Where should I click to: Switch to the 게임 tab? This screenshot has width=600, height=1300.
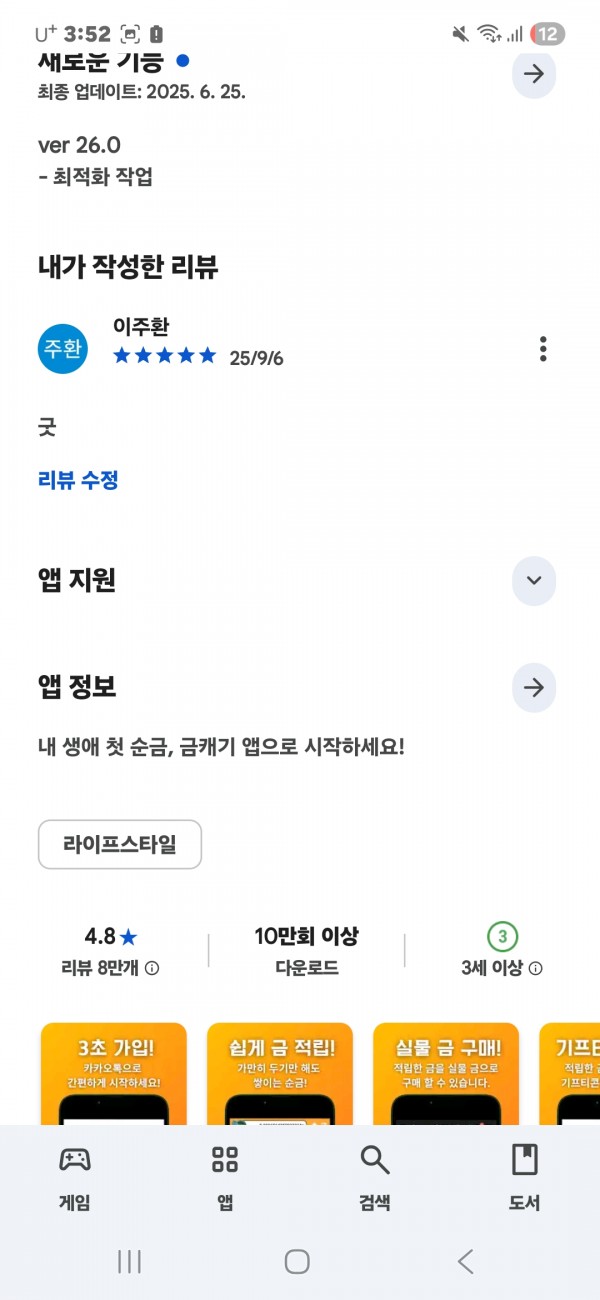pyautogui.click(x=75, y=1177)
